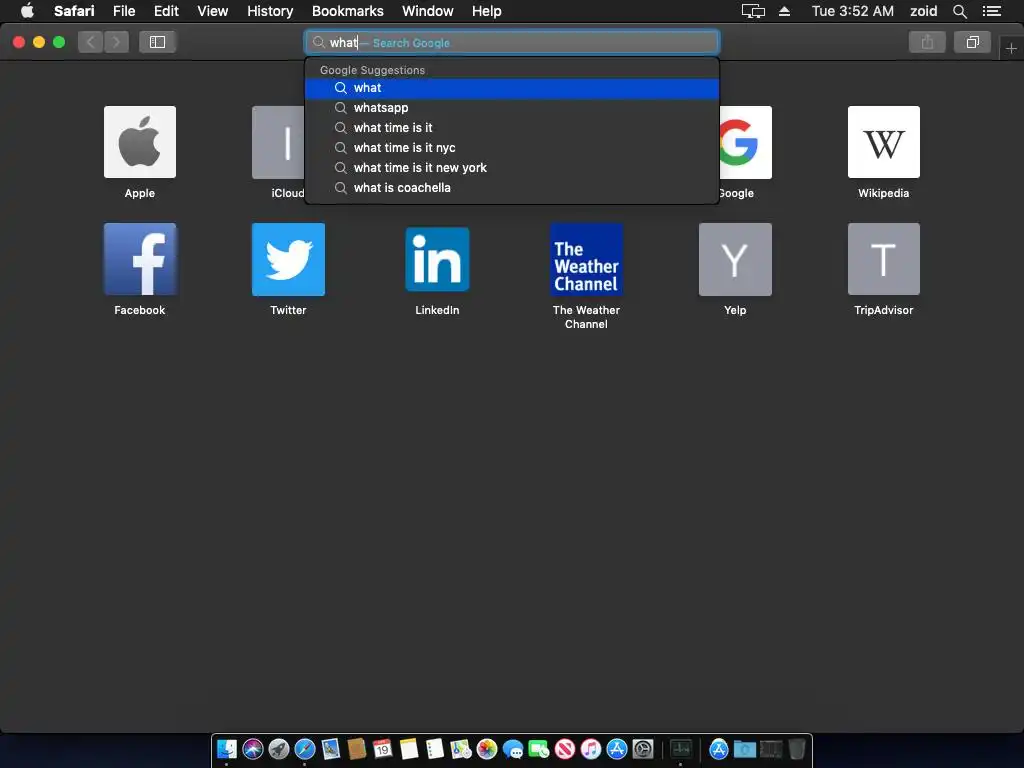Launch Siri from the Dock
Image resolution: width=1024 pixels, height=768 pixels.
click(253, 748)
